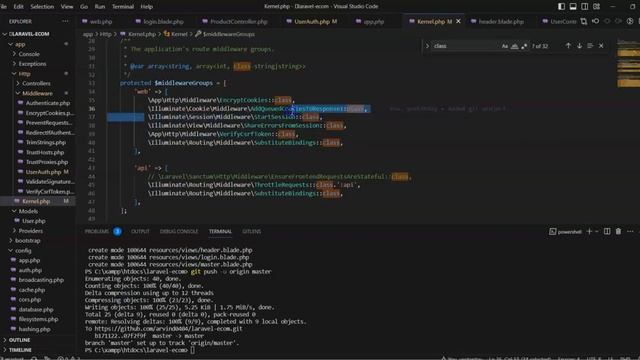Switch to app.php editor tab

coord(373,21)
